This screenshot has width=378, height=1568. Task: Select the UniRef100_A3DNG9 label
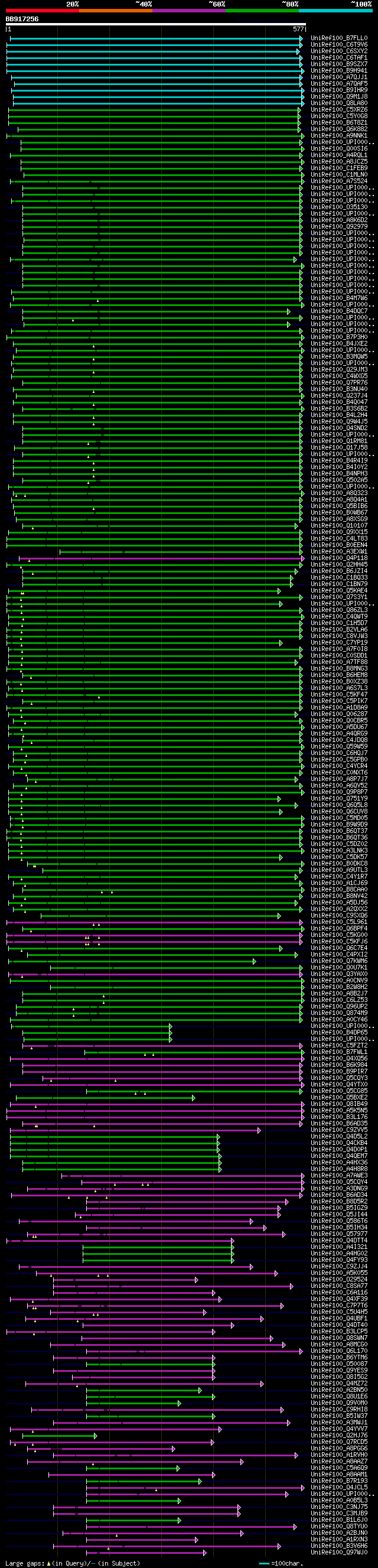coord(339,1188)
